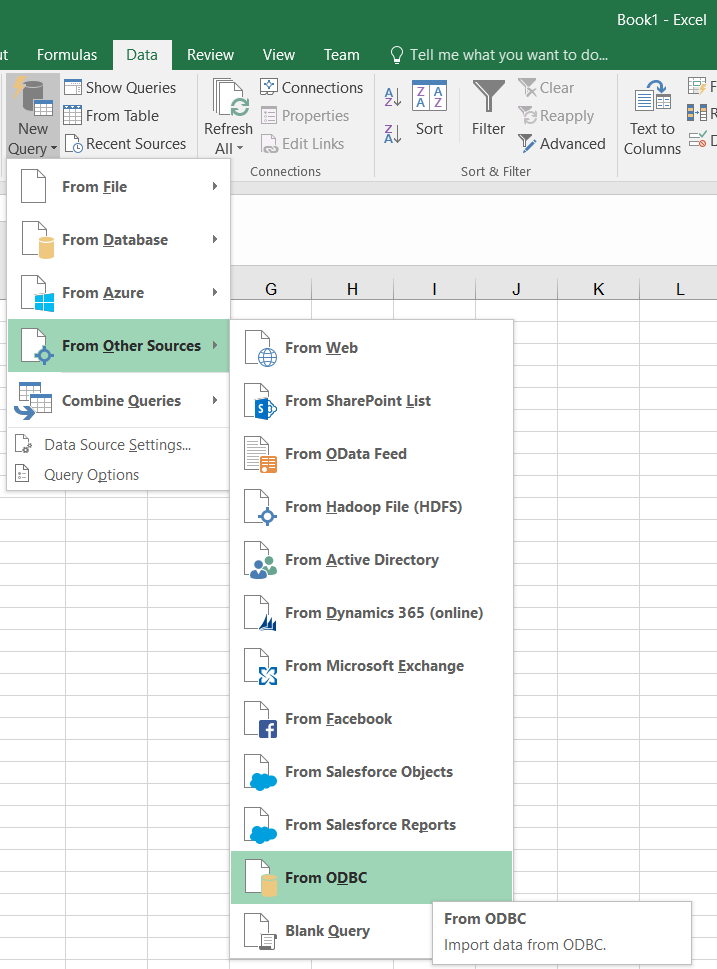Click Edit Links in Connections group

click(x=302, y=144)
